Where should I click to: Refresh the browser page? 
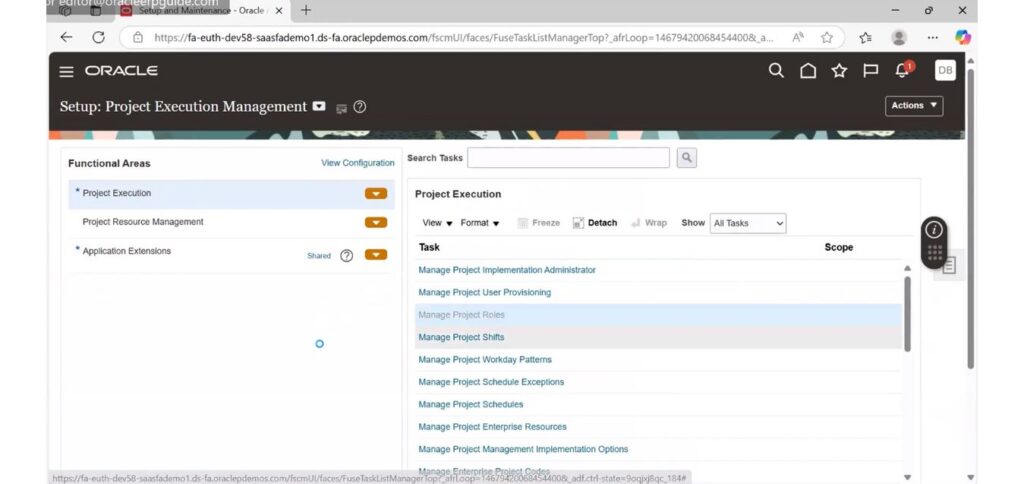point(99,37)
